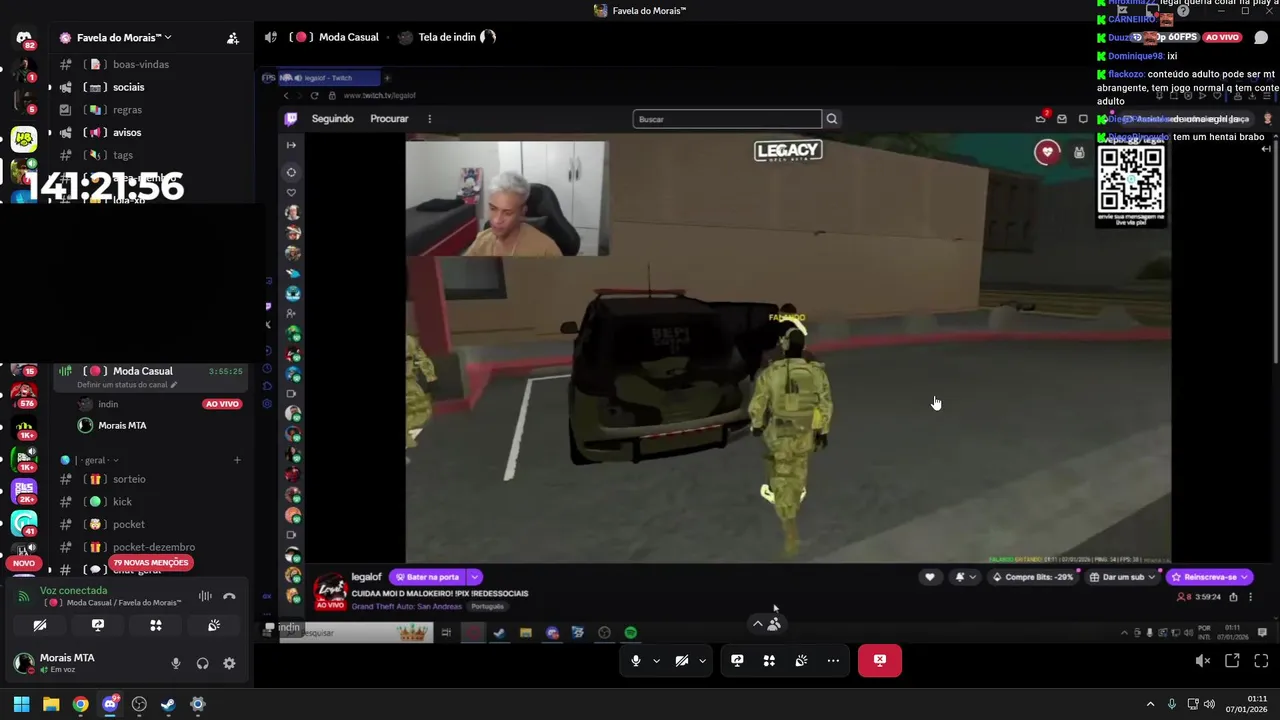Screen dimensions: 1280x720
Task: Open Discord direct messages home icon
Action: pyautogui.click(x=24, y=38)
